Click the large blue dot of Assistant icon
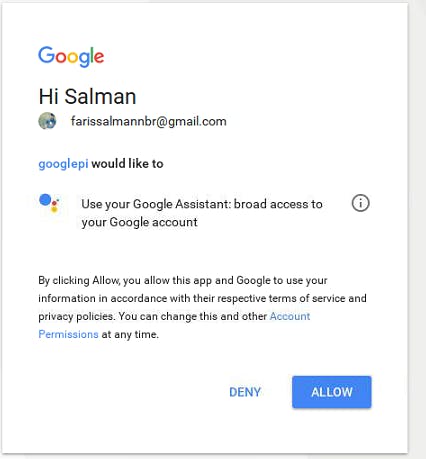The image size is (426, 459). click(x=45, y=200)
